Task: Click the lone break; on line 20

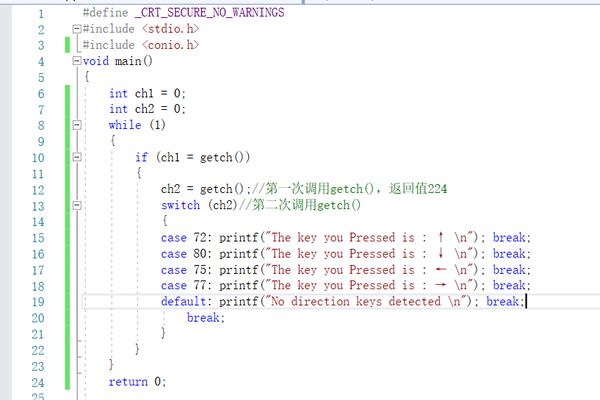Action: [x=206, y=318]
